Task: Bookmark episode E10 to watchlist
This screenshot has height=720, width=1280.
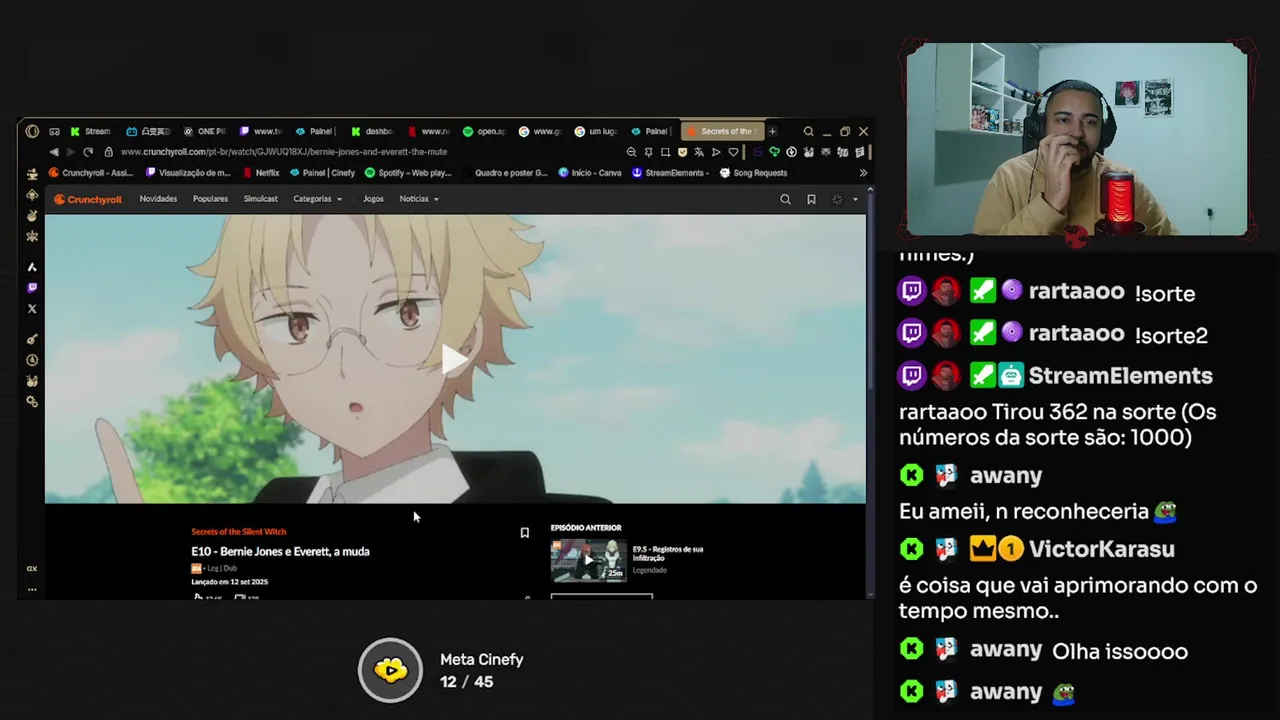Action: click(x=524, y=533)
